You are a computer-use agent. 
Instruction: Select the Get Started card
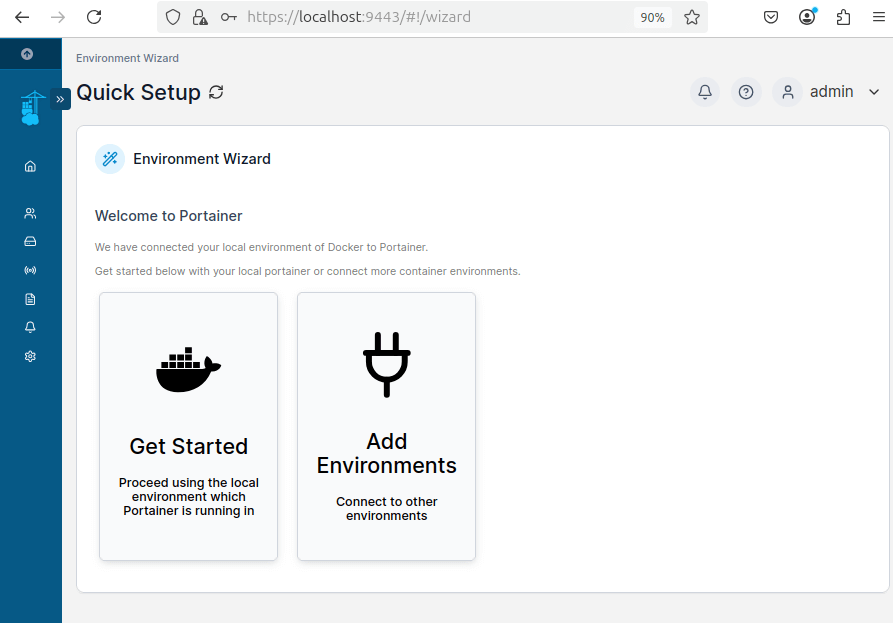189,427
